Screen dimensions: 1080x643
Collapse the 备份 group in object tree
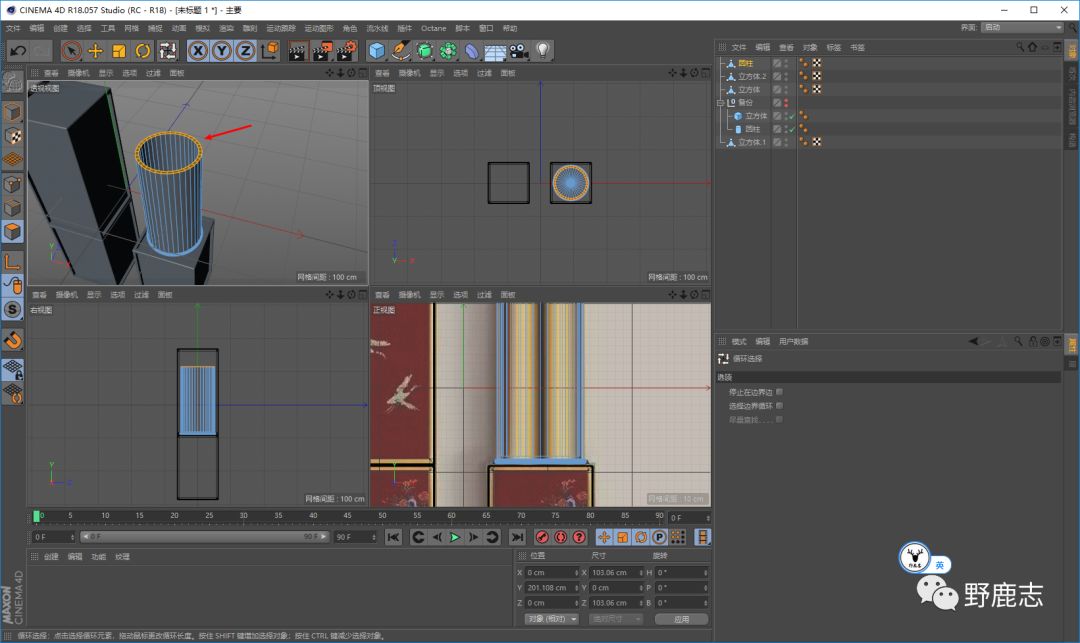[719, 102]
